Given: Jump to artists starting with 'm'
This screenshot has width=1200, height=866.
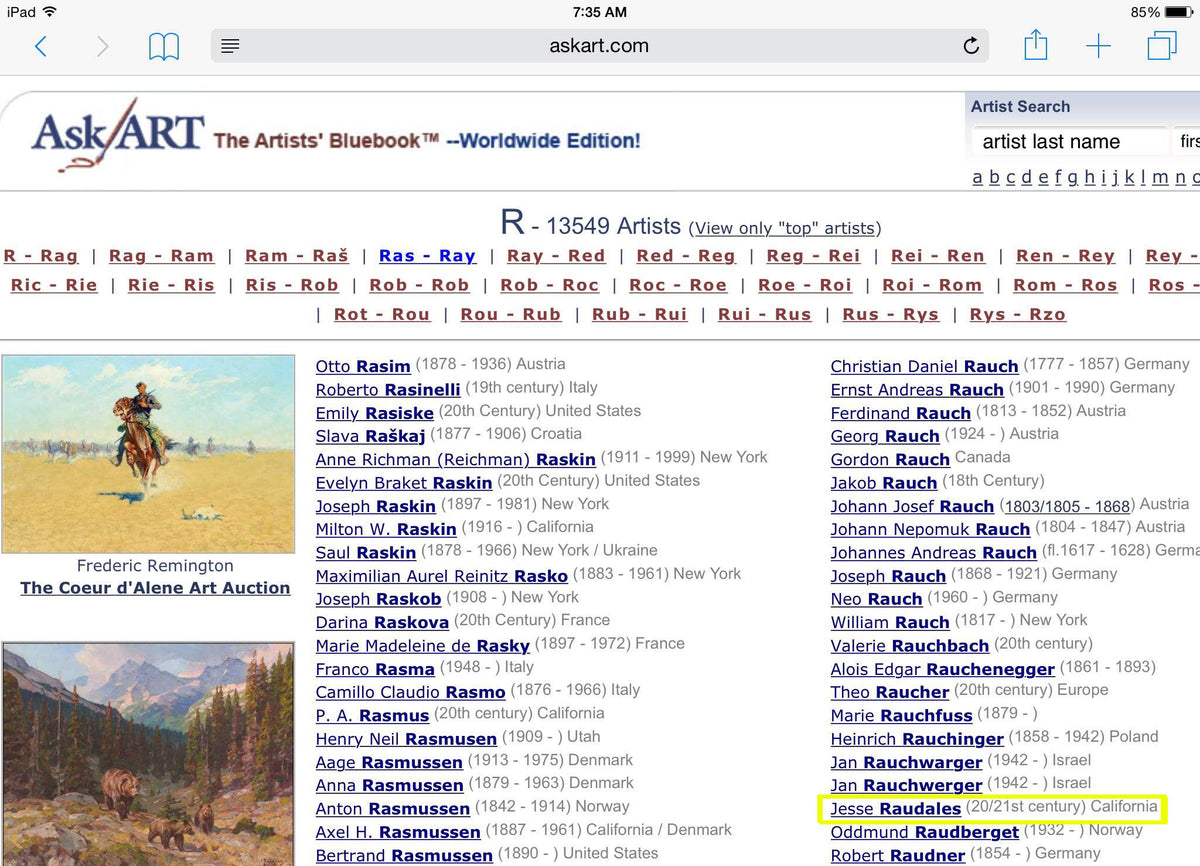Looking at the screenshot, I should click(1160, 177).
